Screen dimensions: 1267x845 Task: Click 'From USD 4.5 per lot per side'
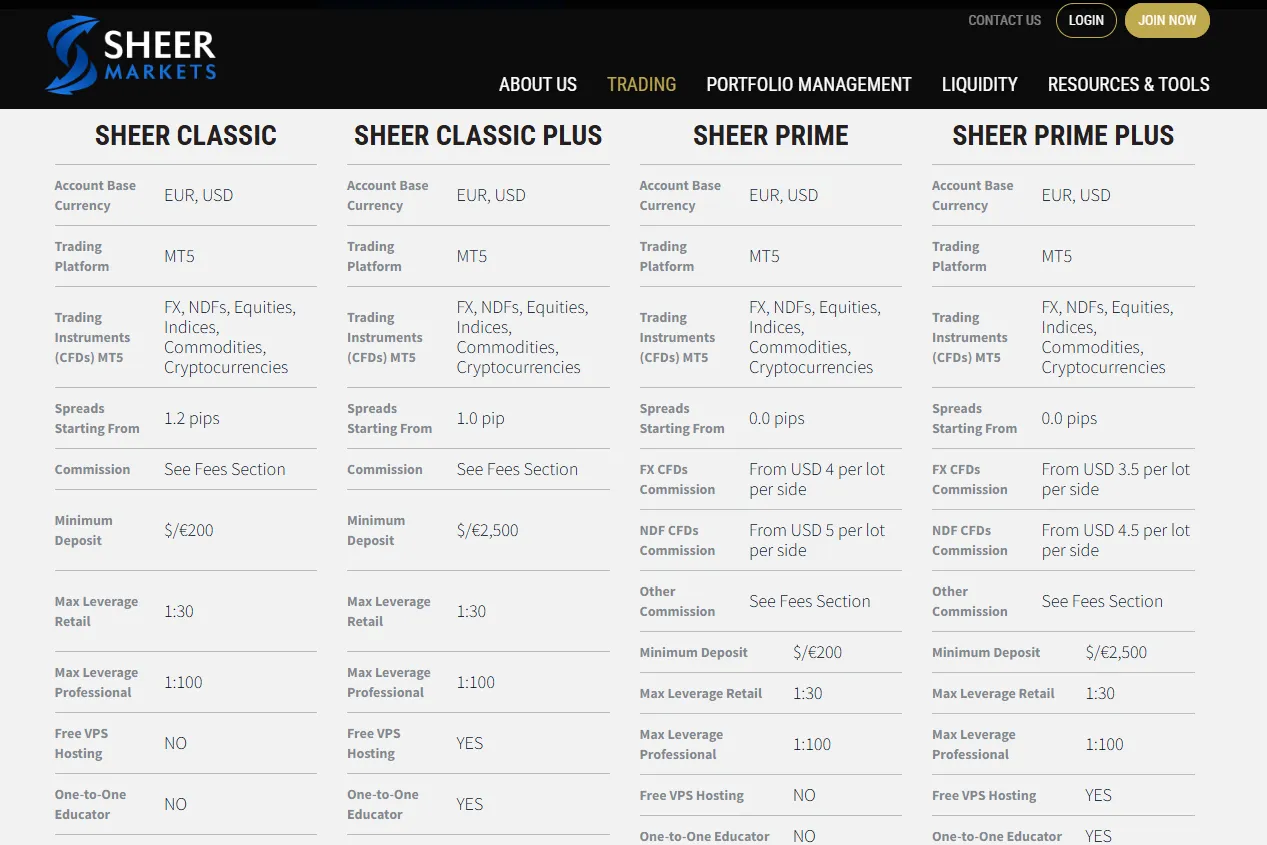coord(1116,540)
